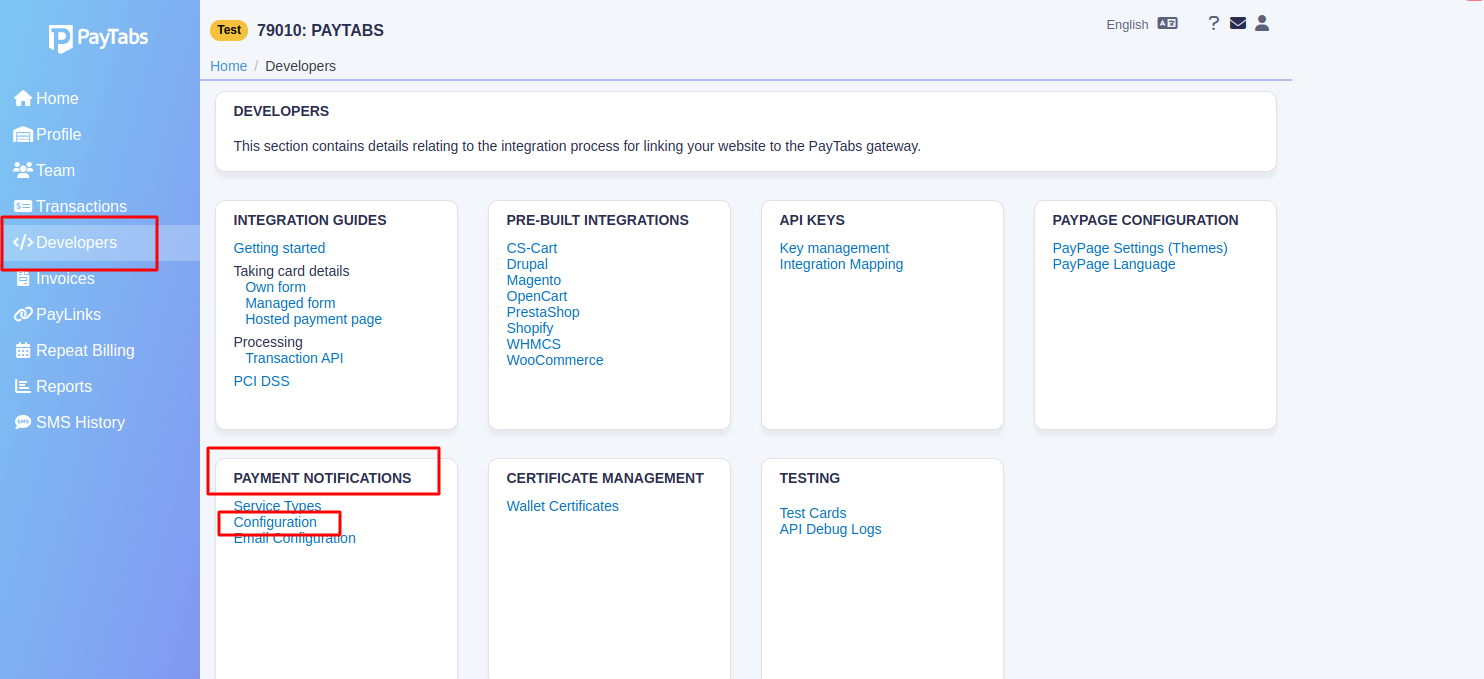
Task: Open the CS-Cart integration
Action: 532,248
